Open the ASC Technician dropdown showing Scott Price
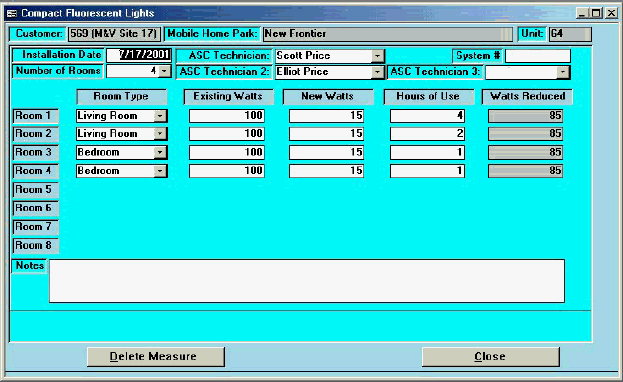The image size is (623, 382). pyautogui.click(x=377, y=56)
